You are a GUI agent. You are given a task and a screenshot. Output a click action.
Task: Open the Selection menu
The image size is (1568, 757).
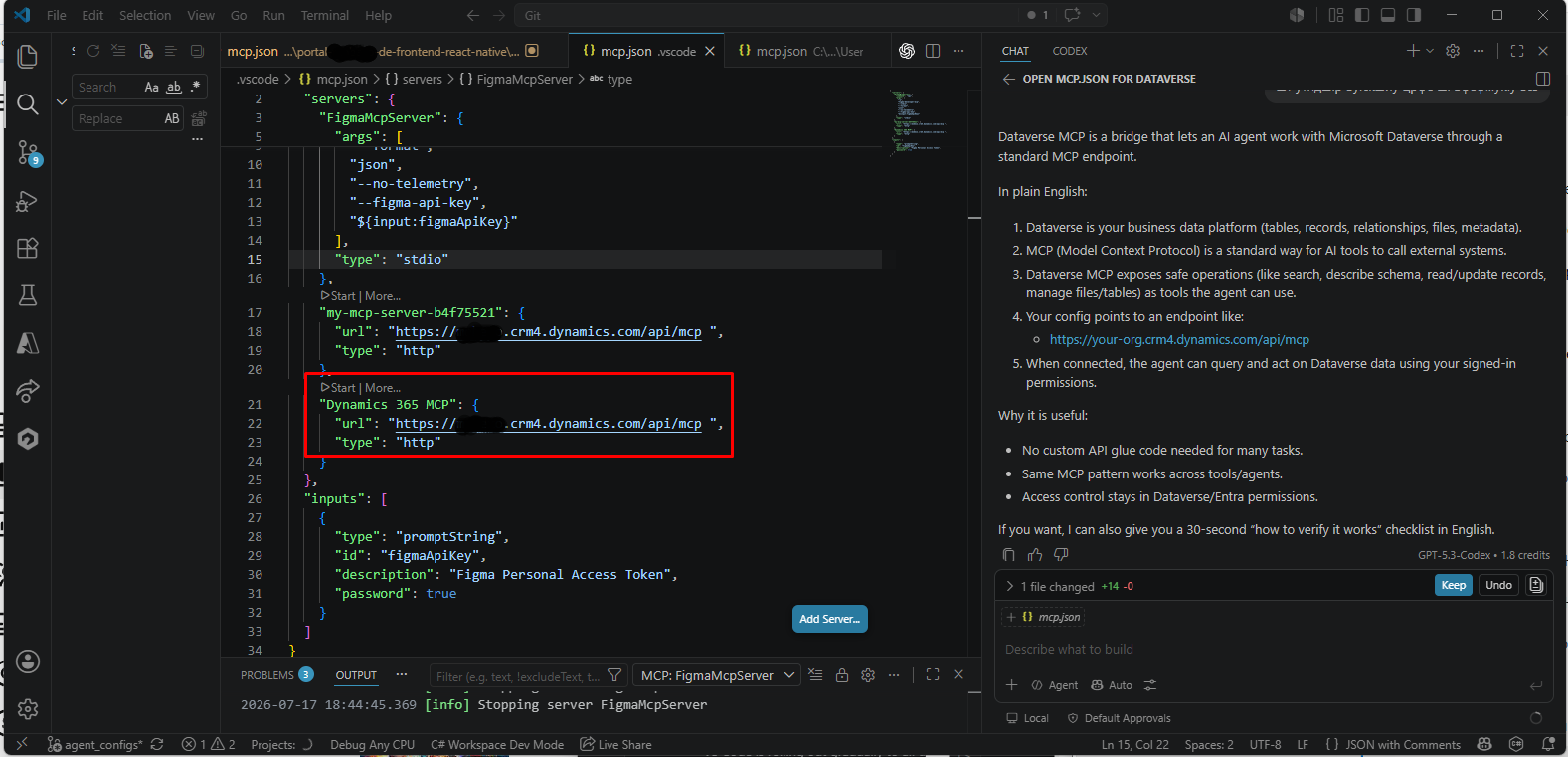pyautogui.click(x=145, y=15)
